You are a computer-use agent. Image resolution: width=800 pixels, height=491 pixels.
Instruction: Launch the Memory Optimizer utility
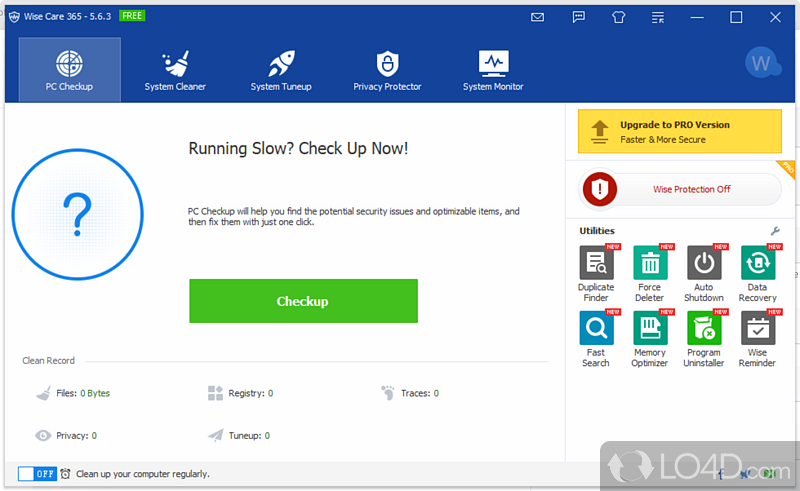point(650,329)
